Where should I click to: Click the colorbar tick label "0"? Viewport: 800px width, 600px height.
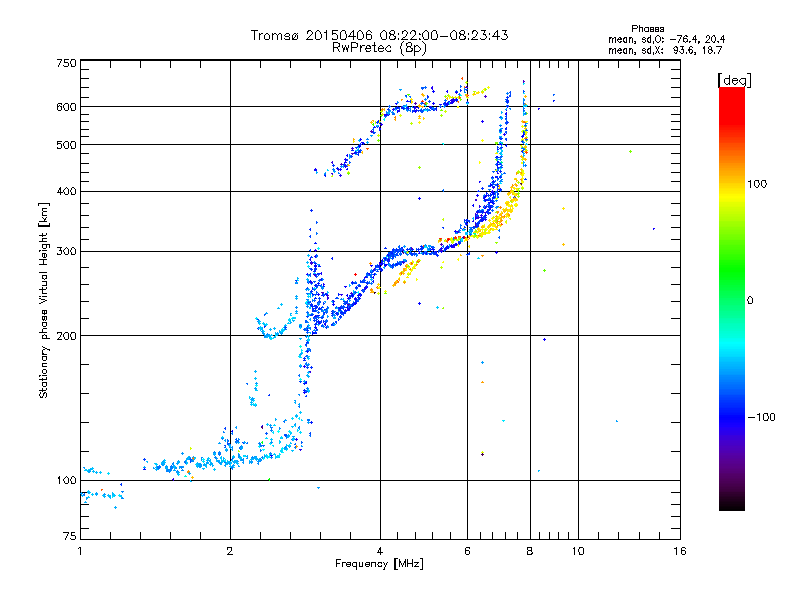(x=750, y=301)
